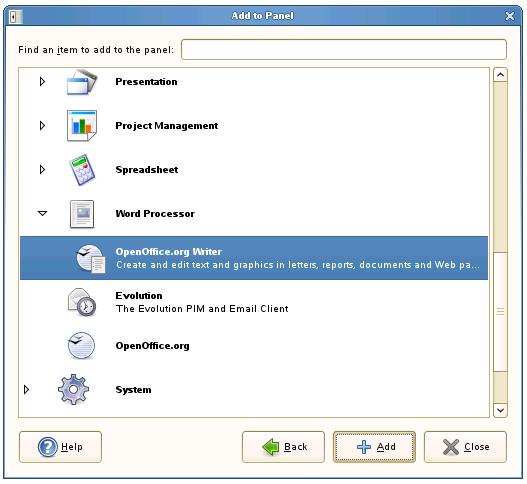Click the Evolution mail clock icon
The width and height of the screenshot is (527, 484).
coord(82,302)
